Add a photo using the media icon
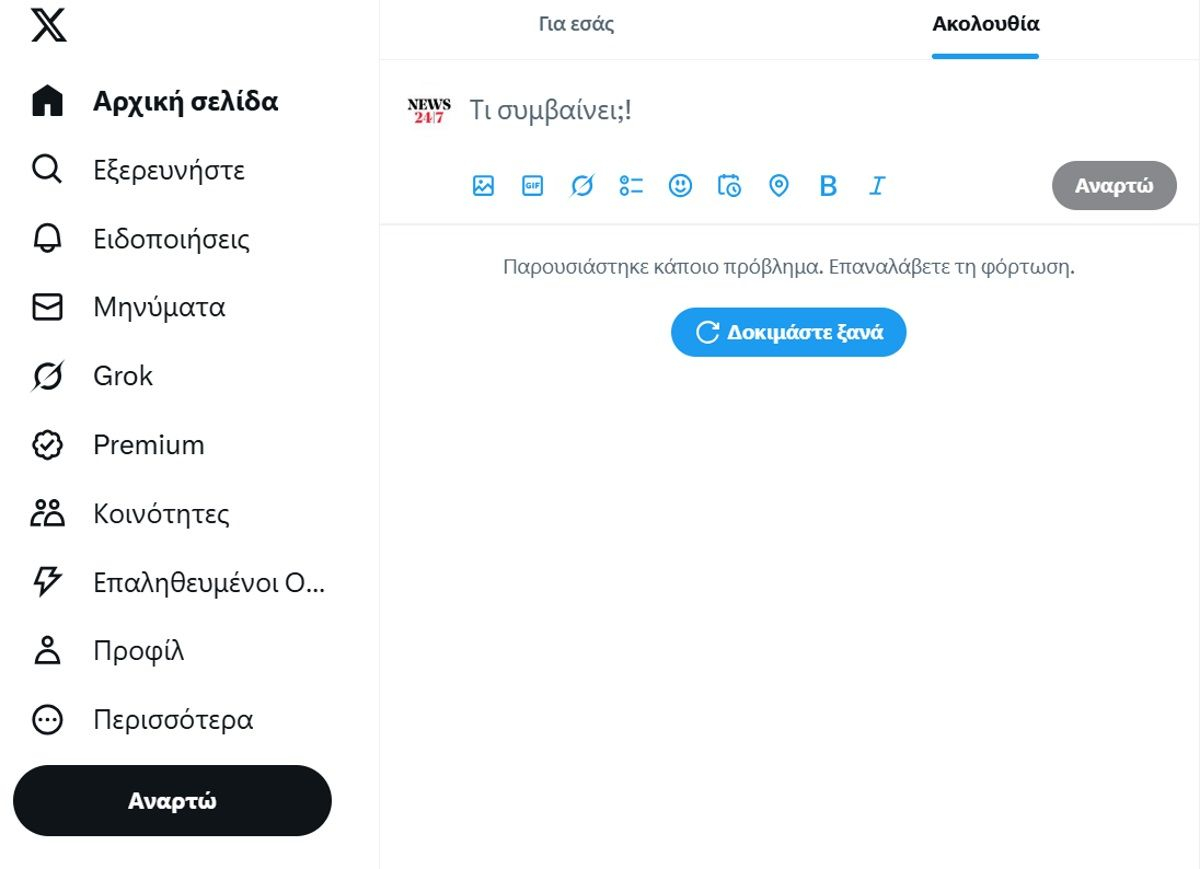Viewport: 1200px width, 869px height. pos(484,186)
